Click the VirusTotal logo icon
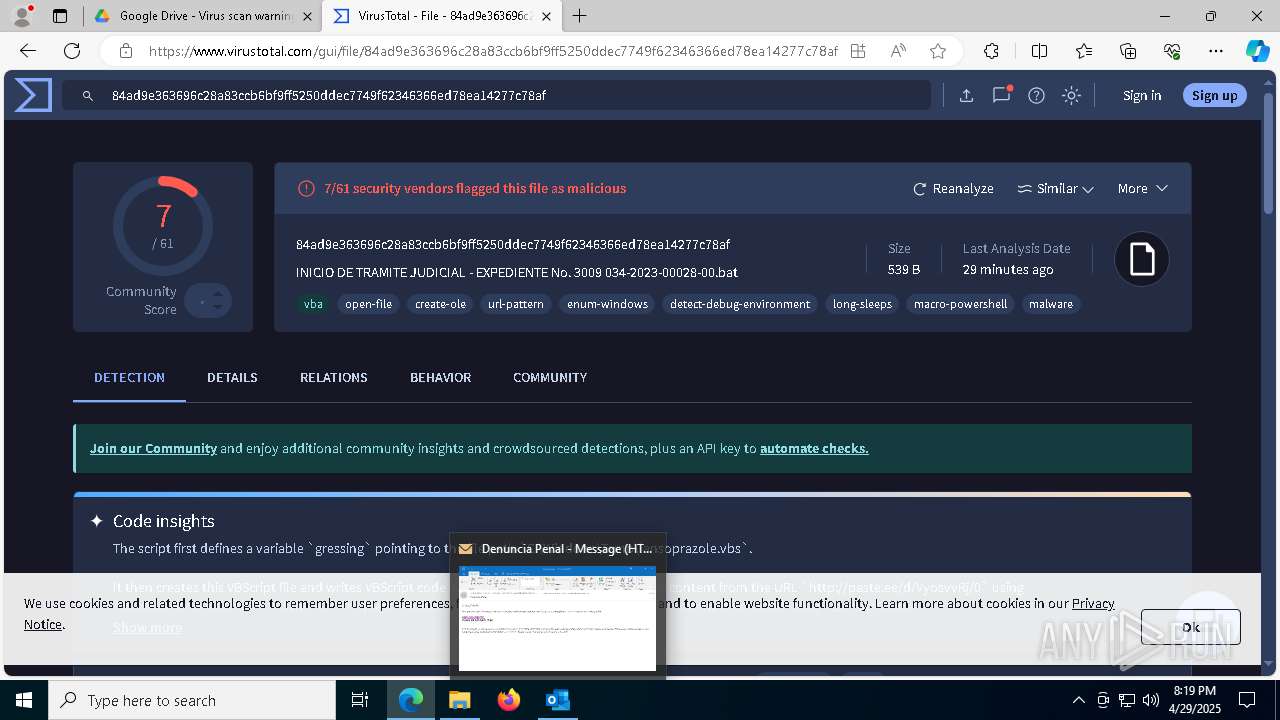Screen dimensions: 1280x720 (32, 95)
